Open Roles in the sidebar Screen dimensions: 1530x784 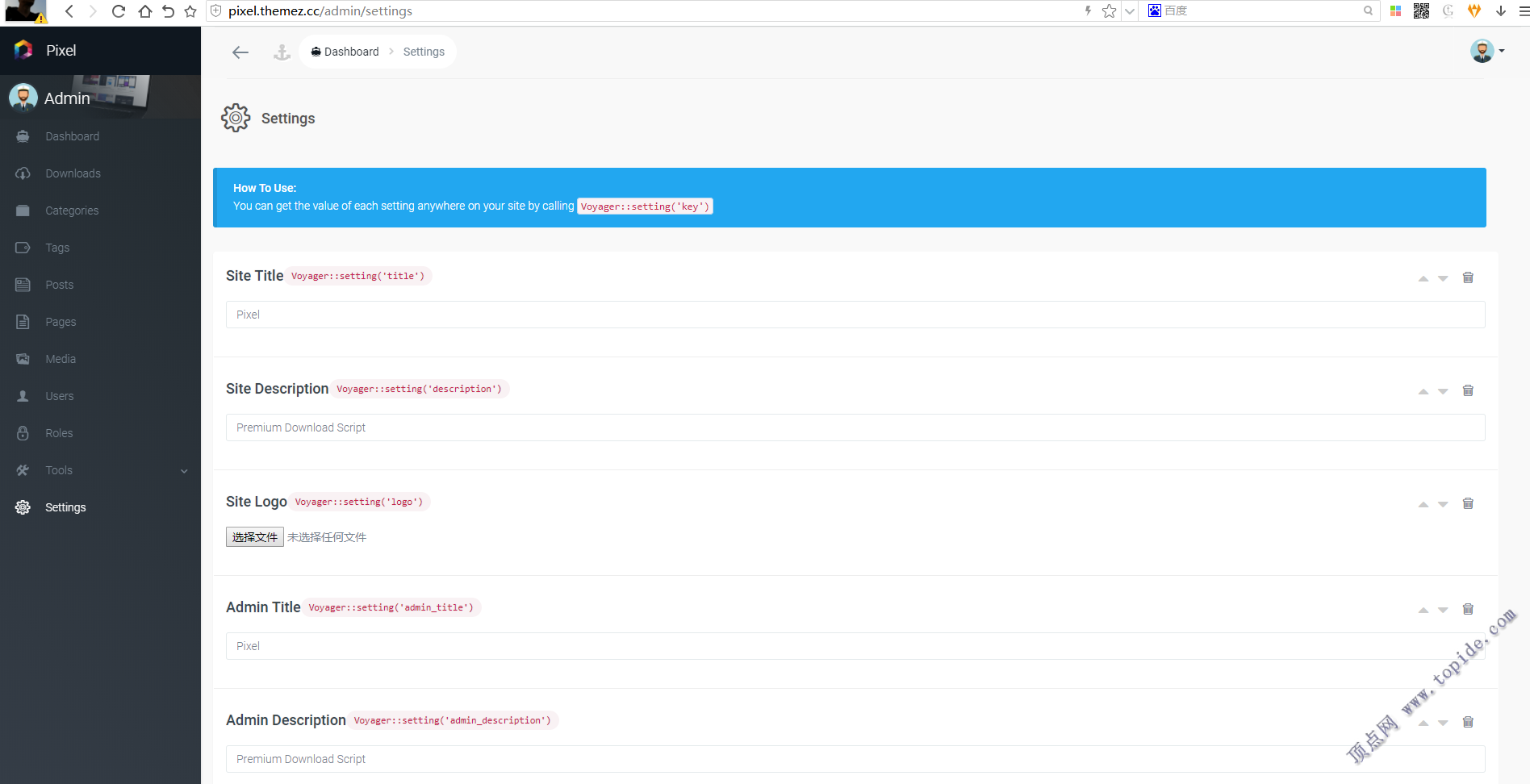59,433
